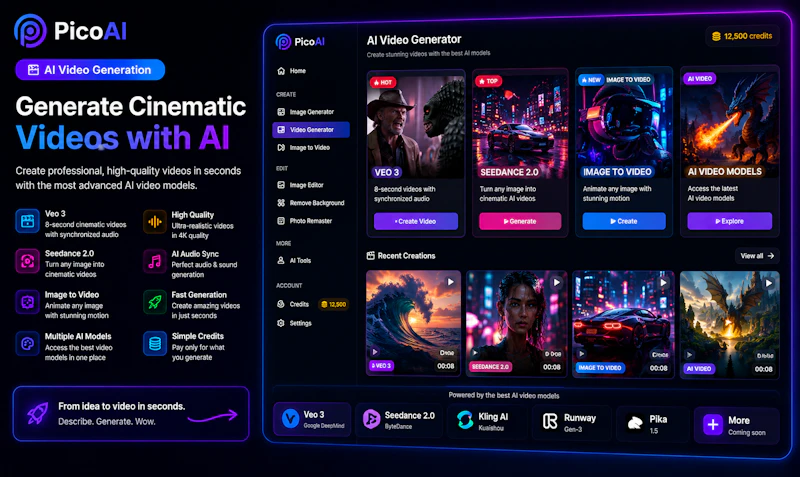
Task: Open Remove Background tool
Action: coord(311,203)
